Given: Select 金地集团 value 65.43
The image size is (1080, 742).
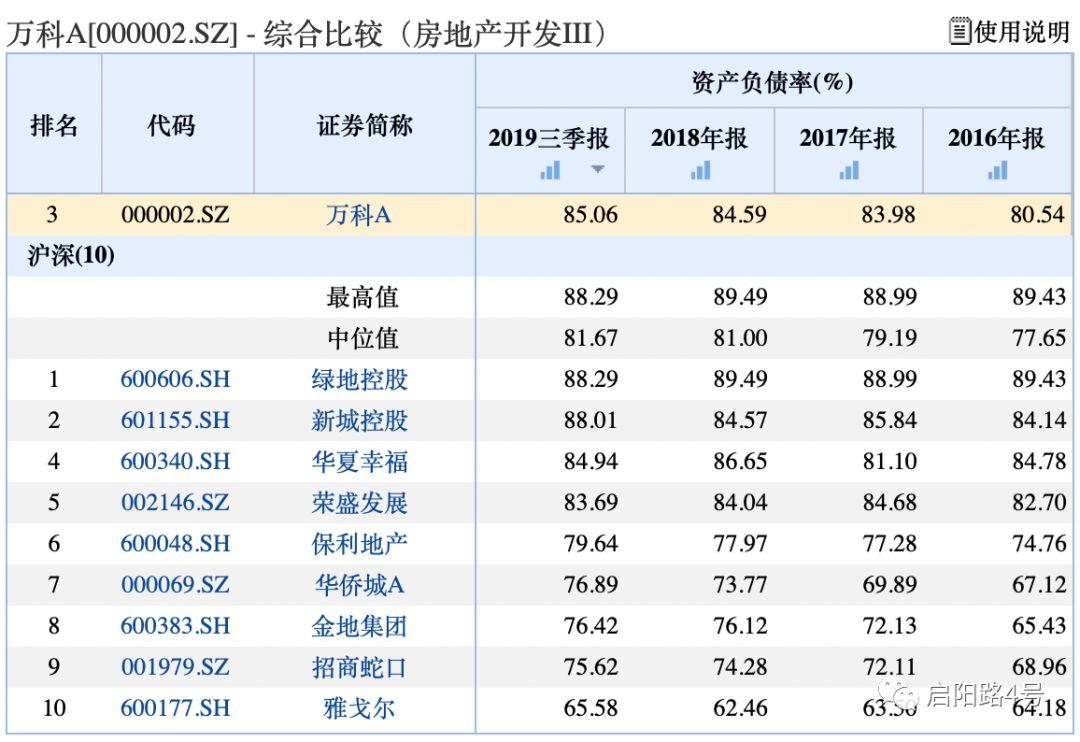Looking at the screenshot, I should coord(1039,626).
